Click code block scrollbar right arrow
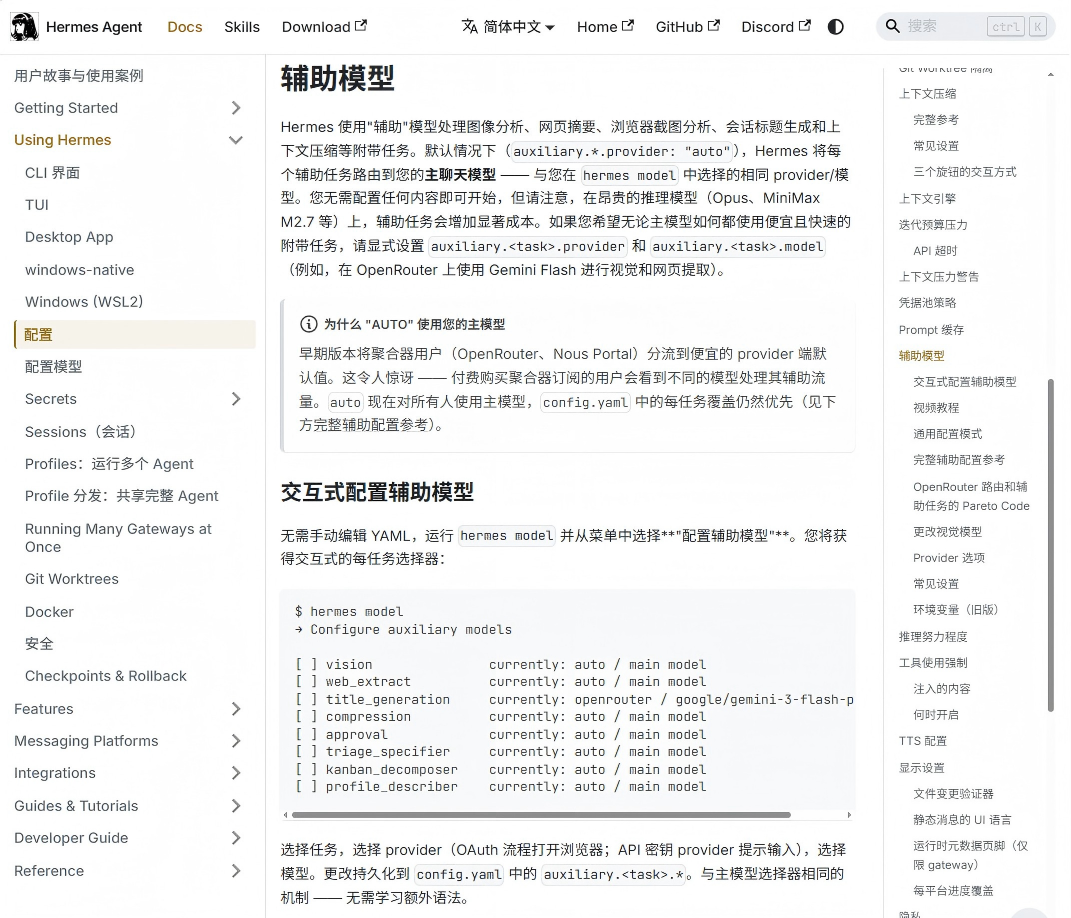Screen dimensions: 1071x918 (849, 815)
